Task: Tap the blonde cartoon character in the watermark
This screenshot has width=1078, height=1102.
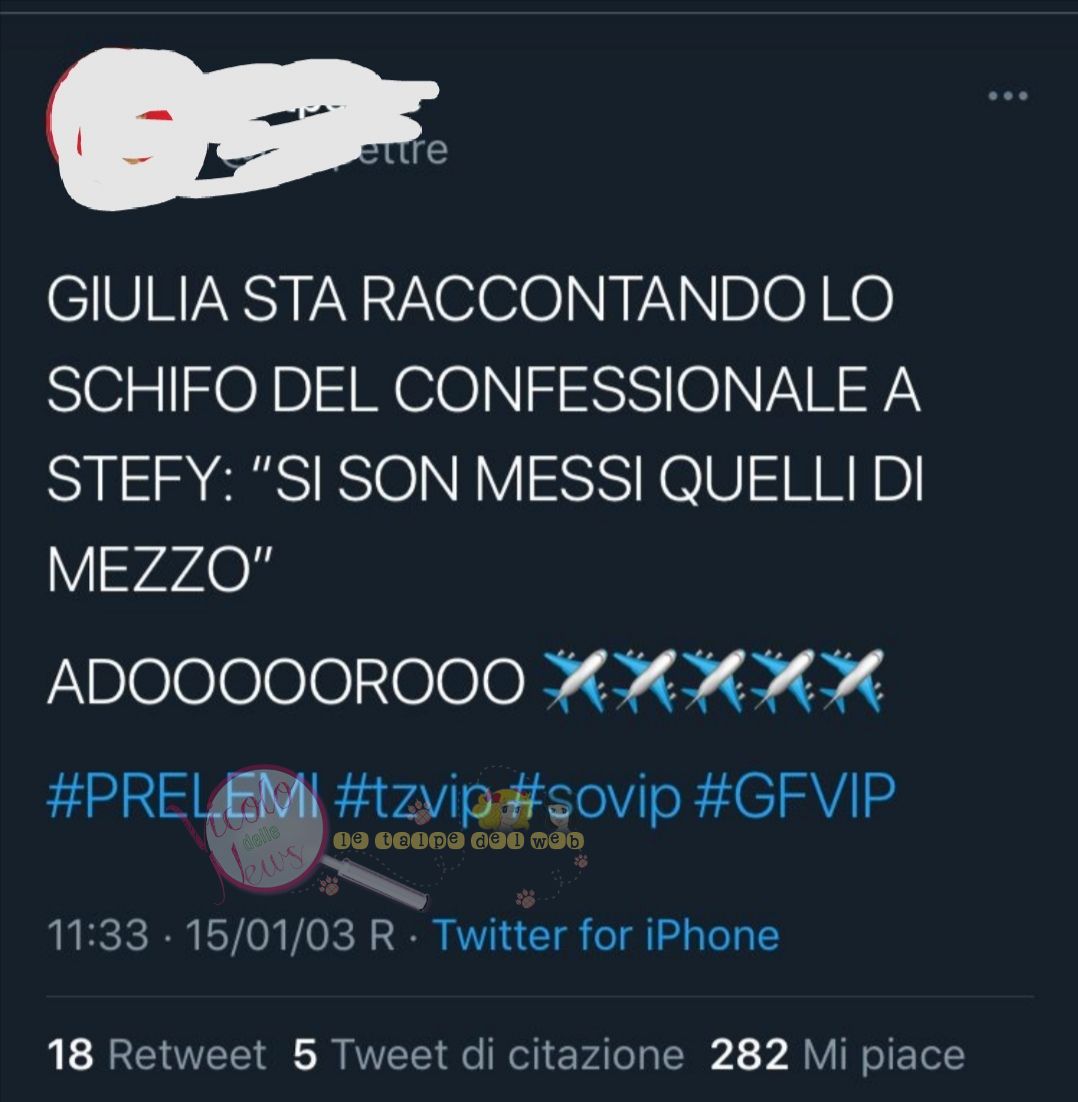Action: (x=502, y=806)
